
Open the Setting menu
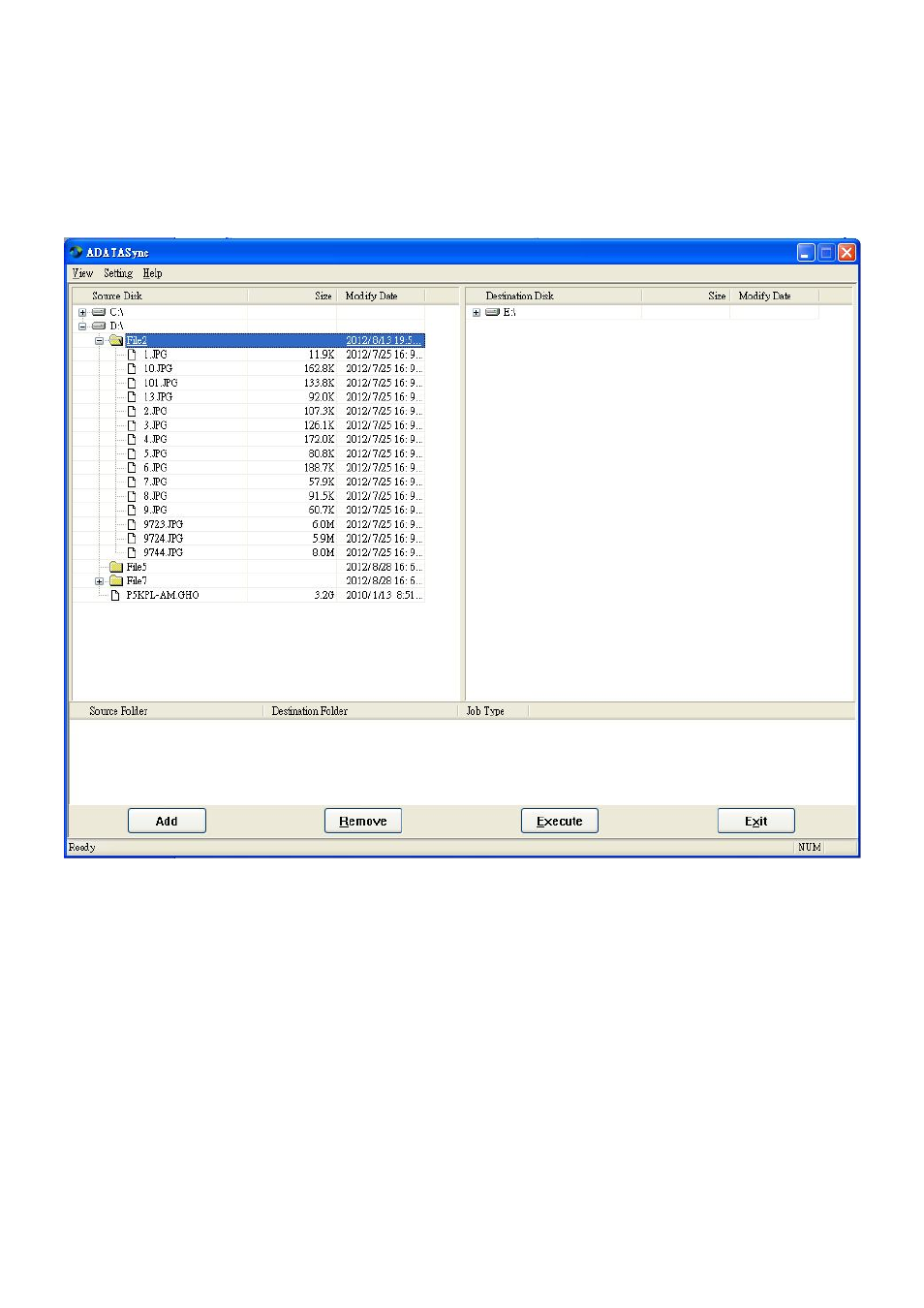[x=118, y=273]
